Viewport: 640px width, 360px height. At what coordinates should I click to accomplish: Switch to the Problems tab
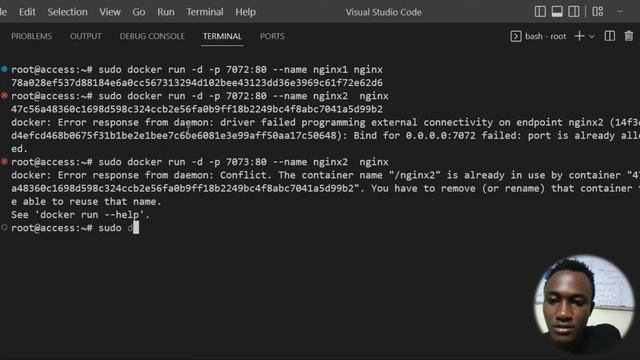point(31,36)
